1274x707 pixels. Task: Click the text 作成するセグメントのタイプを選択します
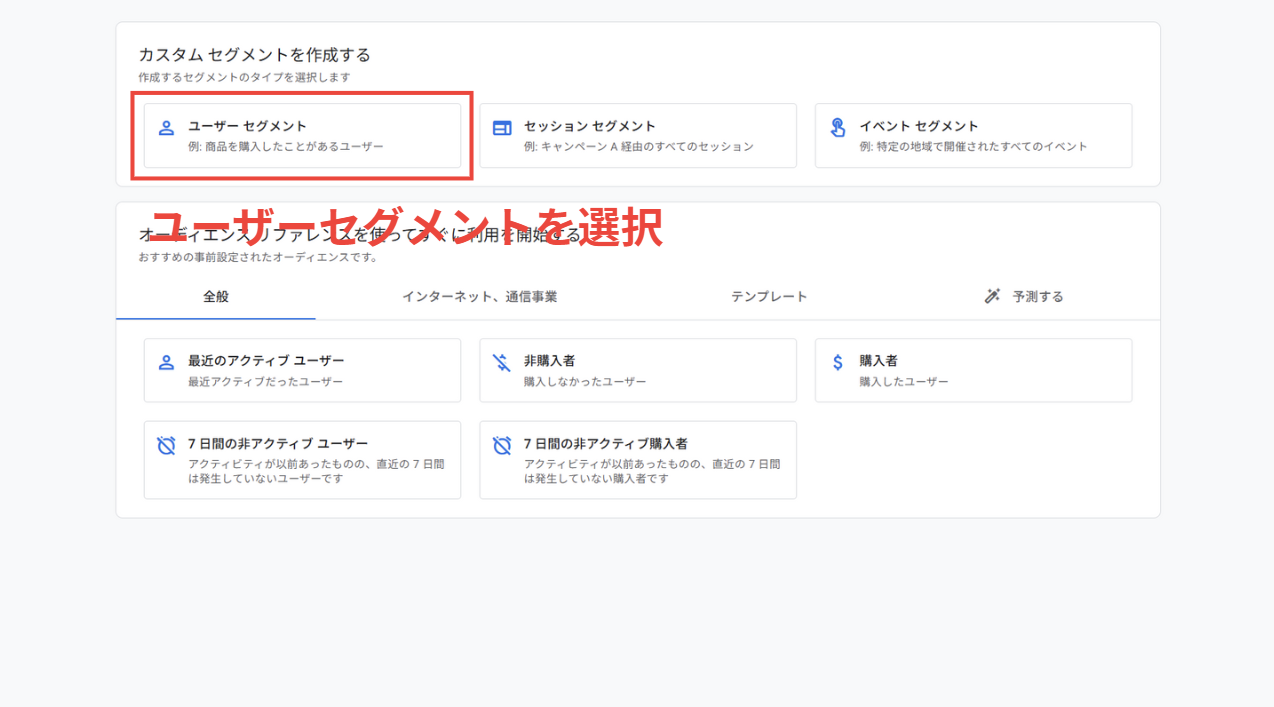(245, 77)
